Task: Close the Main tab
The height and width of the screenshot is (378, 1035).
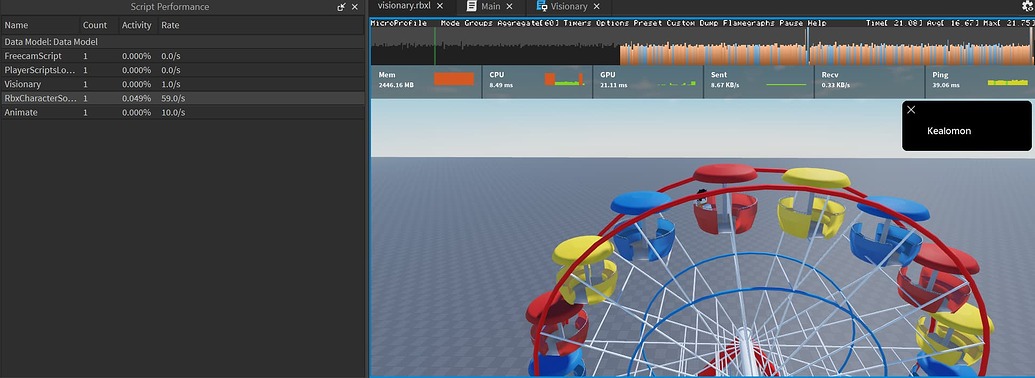Action: pyautogui.click(x=509, y=6)
